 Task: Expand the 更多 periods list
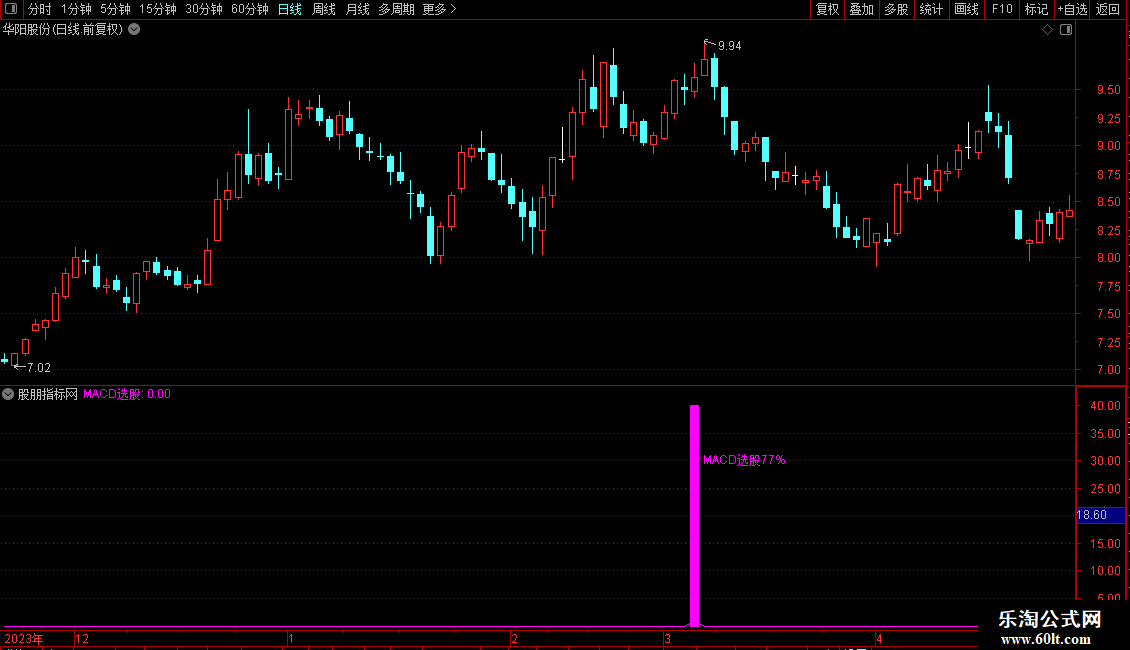[440, 9]
